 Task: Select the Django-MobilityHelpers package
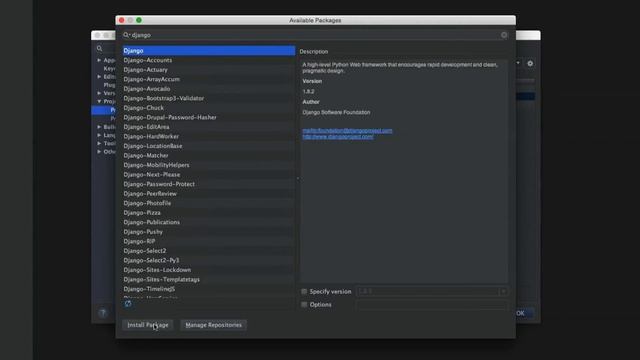pos(209,165)
